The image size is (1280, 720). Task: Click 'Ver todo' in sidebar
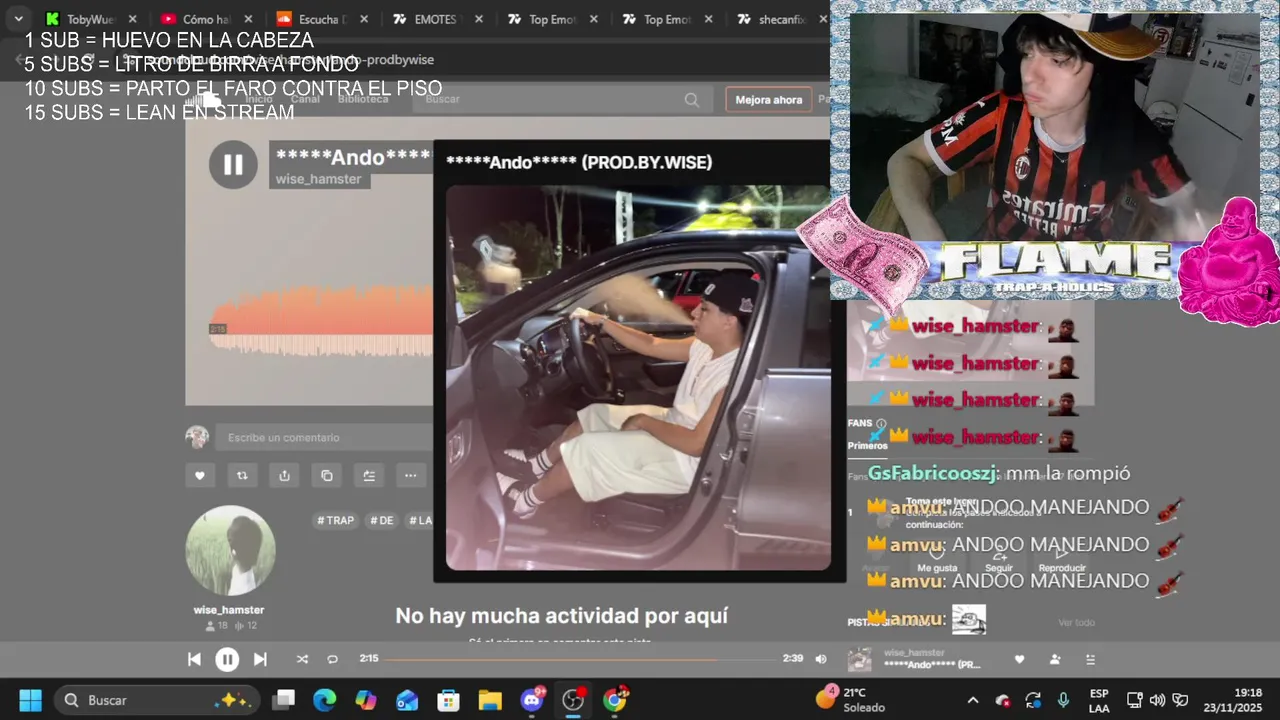pyautogui.click(x=1076, y=622)
